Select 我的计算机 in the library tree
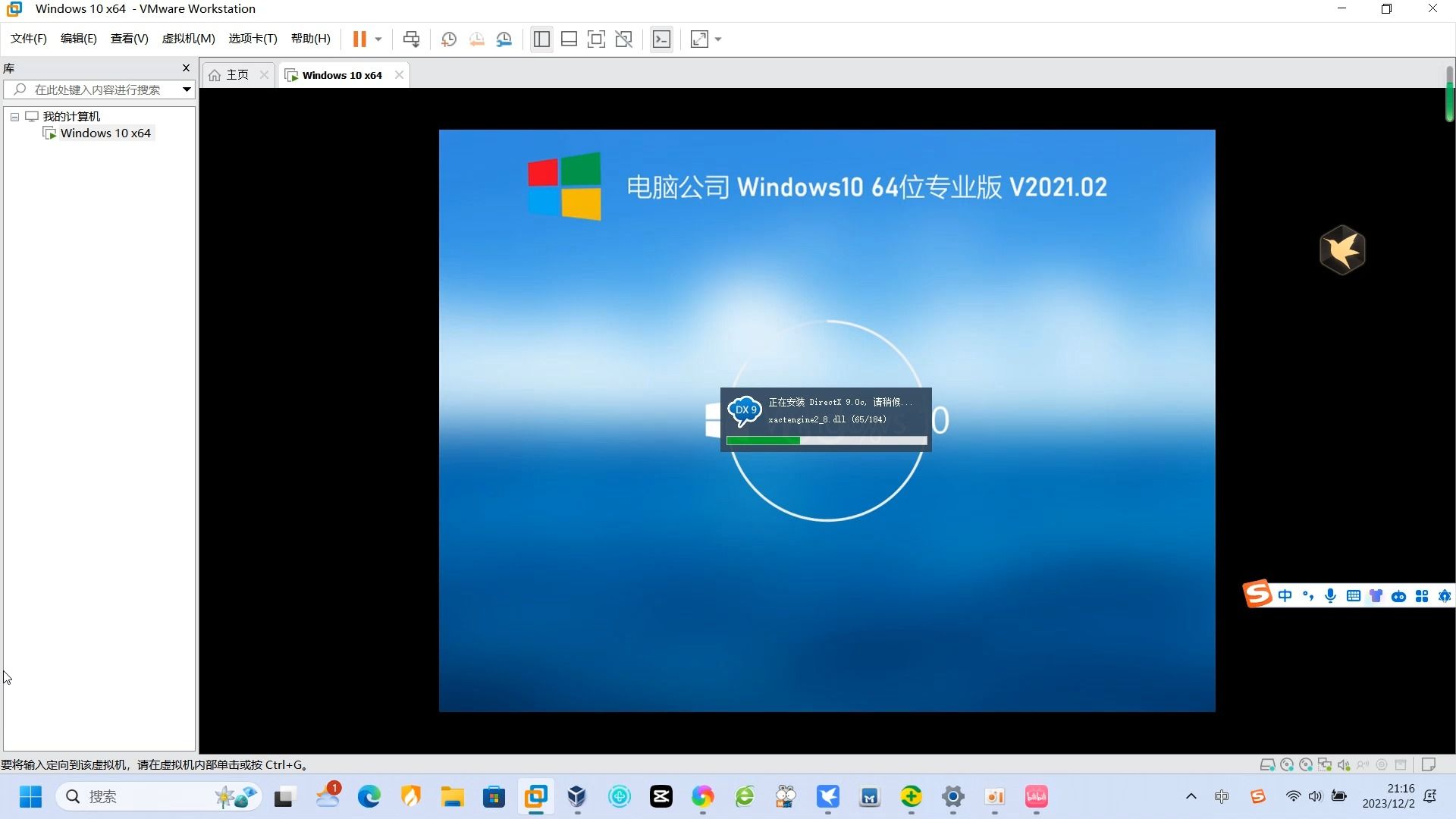This screenshot has height=819, width=1456. [x=71, y=116]
